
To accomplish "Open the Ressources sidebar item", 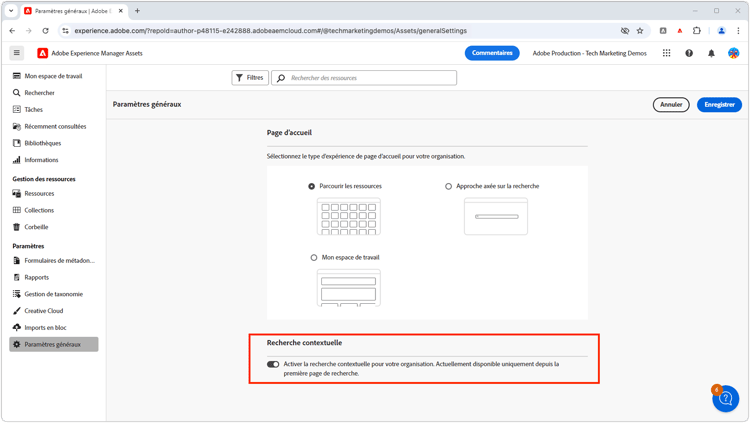I will pos(54,193).
